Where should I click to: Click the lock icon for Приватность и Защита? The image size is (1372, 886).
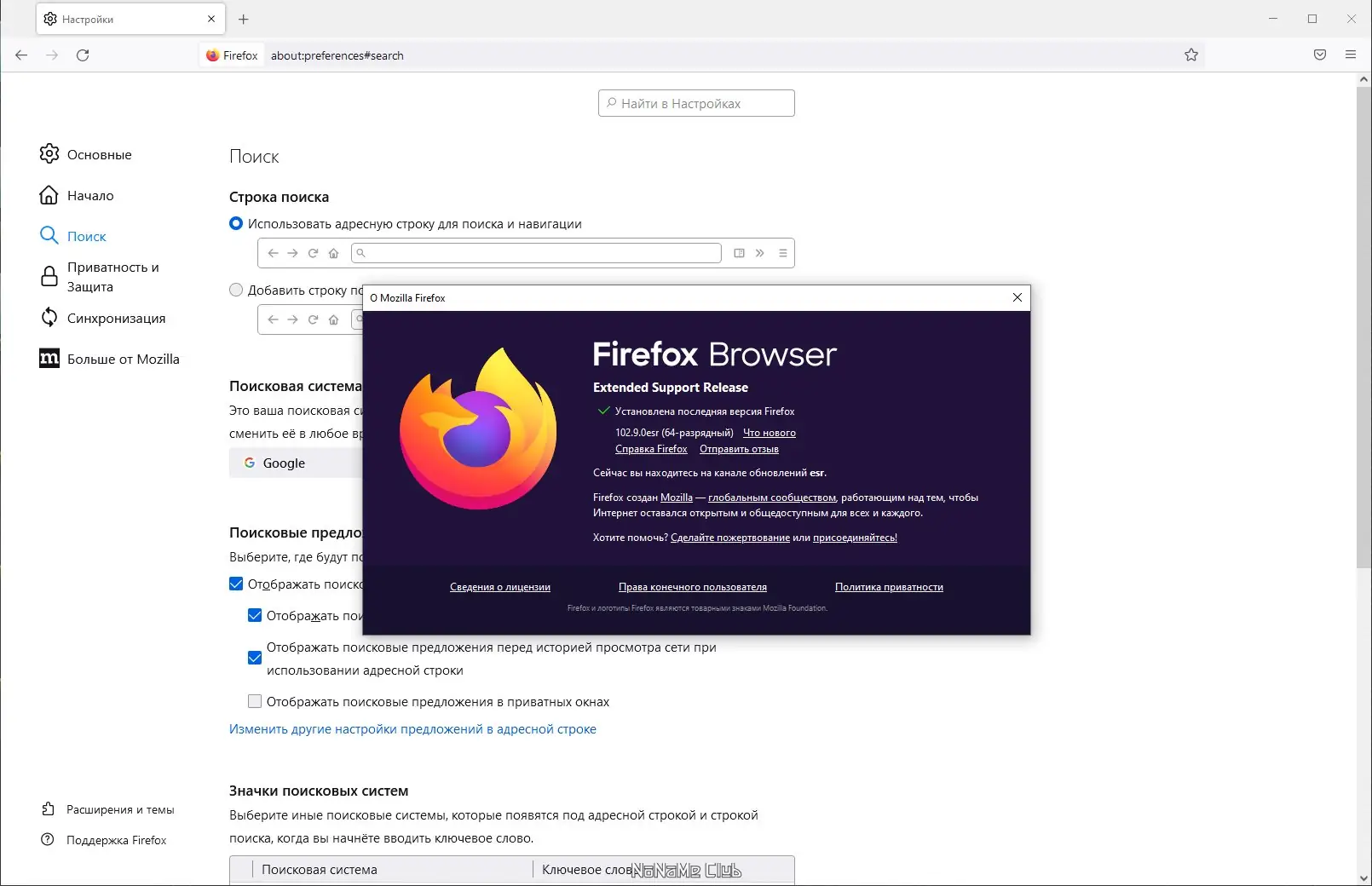(49, 276)
